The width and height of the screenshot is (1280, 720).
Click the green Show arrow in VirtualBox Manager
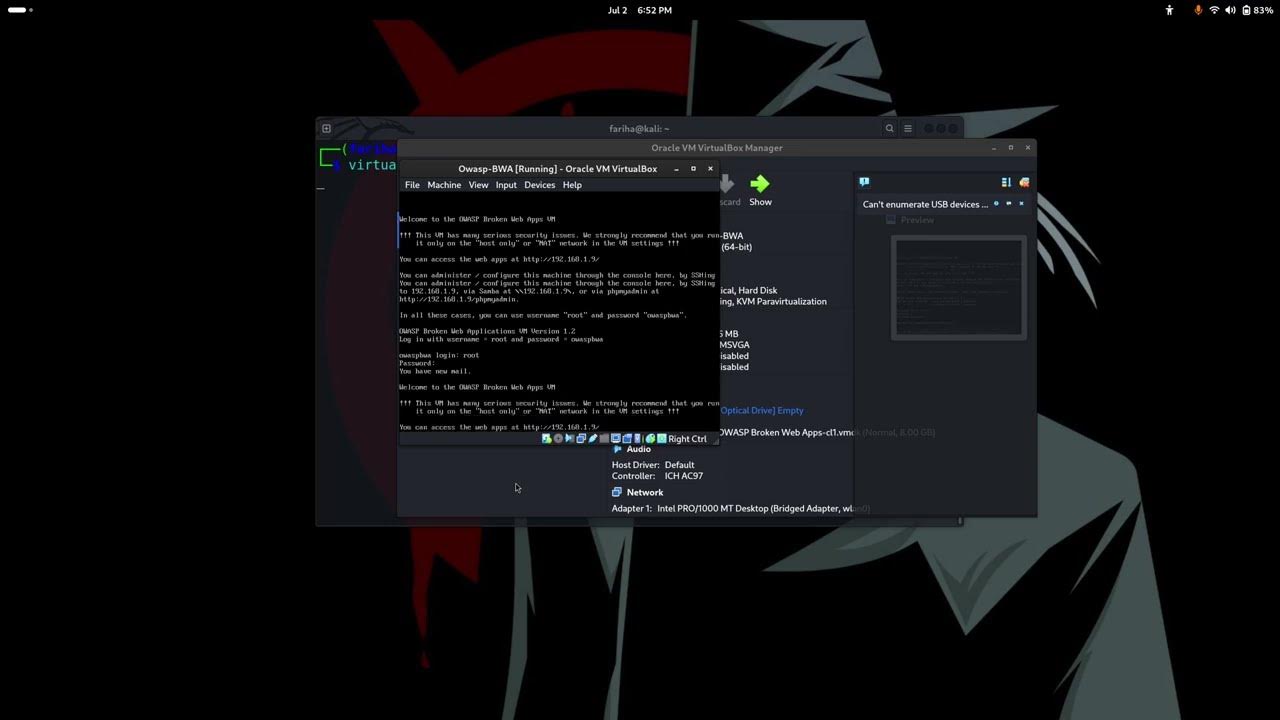[x=760, y=184]
